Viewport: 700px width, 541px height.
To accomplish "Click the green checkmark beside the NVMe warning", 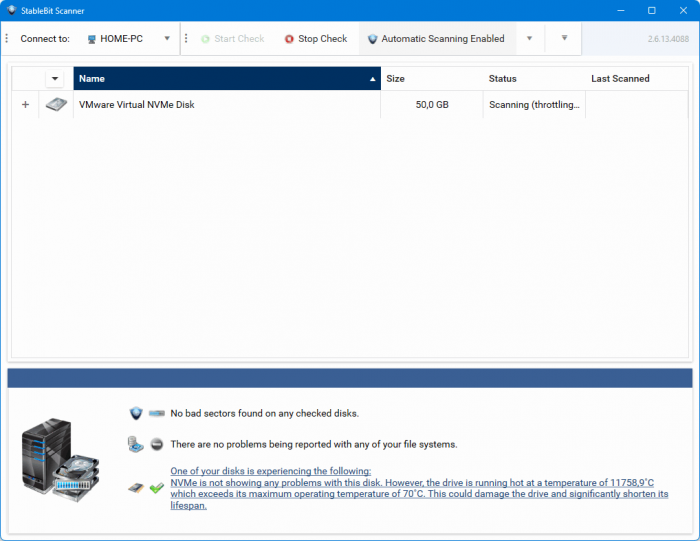I will tap(157, 488).
